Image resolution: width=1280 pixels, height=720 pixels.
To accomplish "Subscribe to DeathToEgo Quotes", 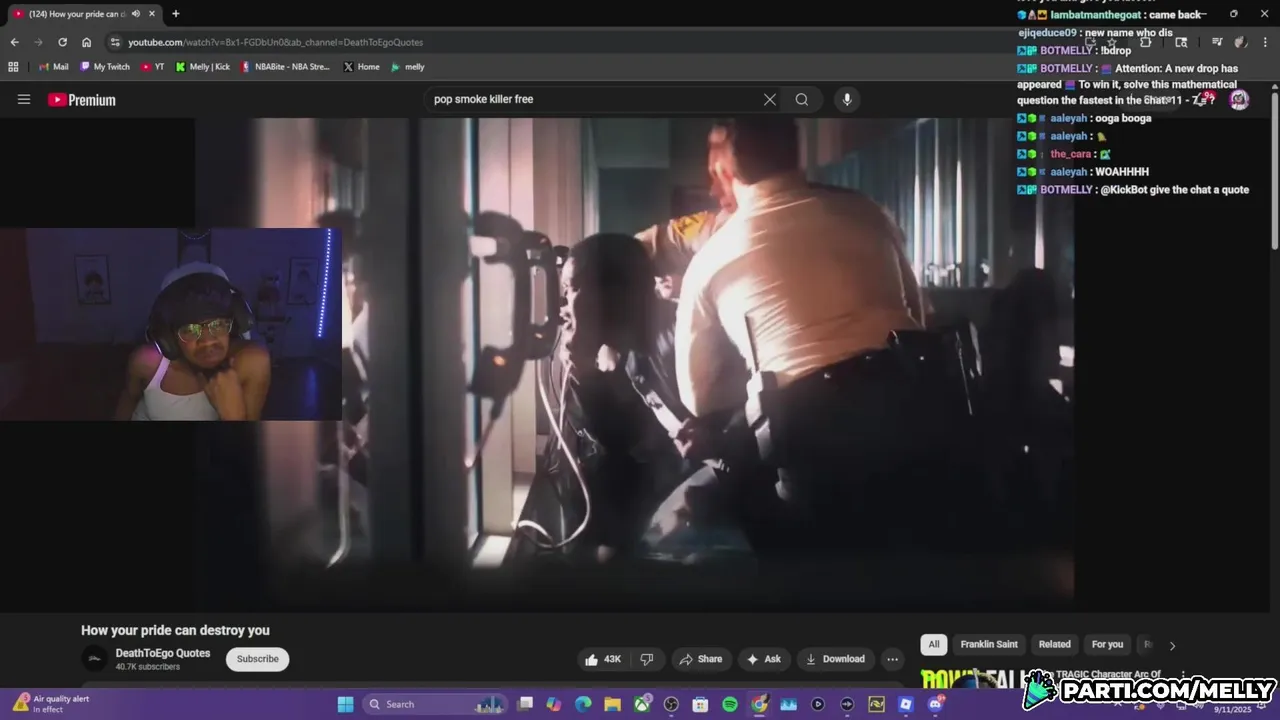I will click(x=257, y=659).
